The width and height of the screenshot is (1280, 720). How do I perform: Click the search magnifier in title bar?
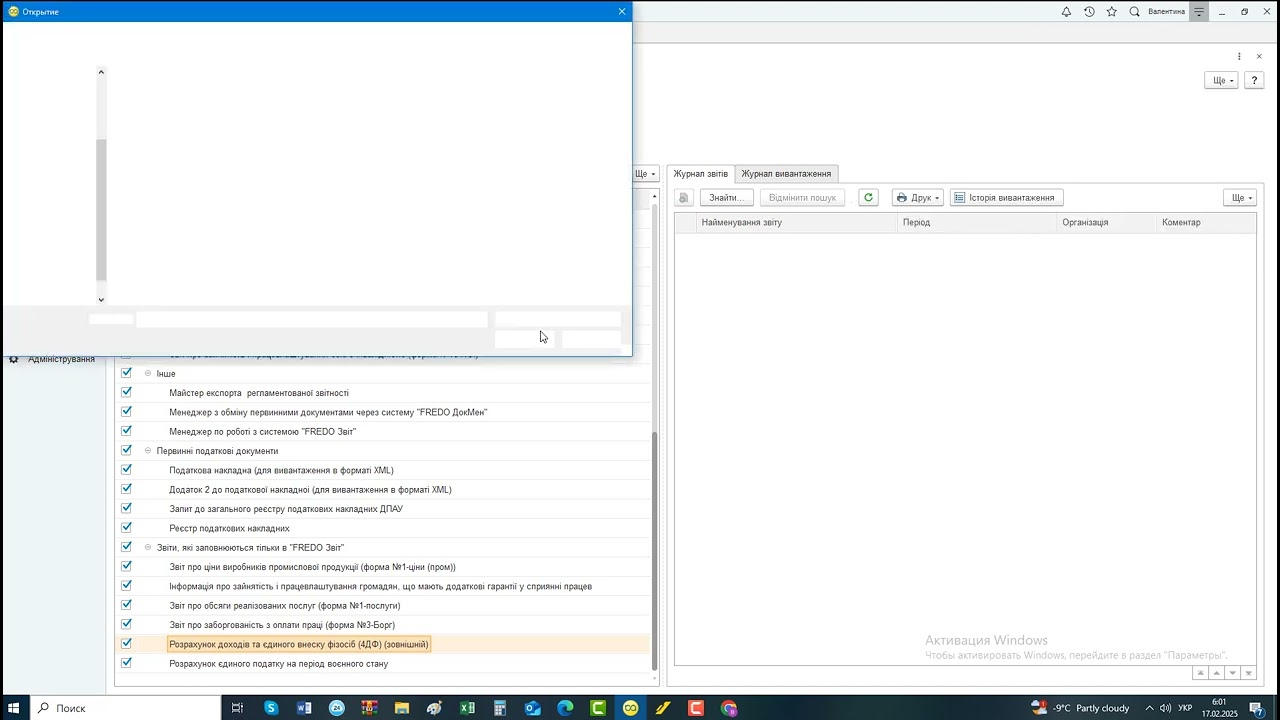(1134, 12)
